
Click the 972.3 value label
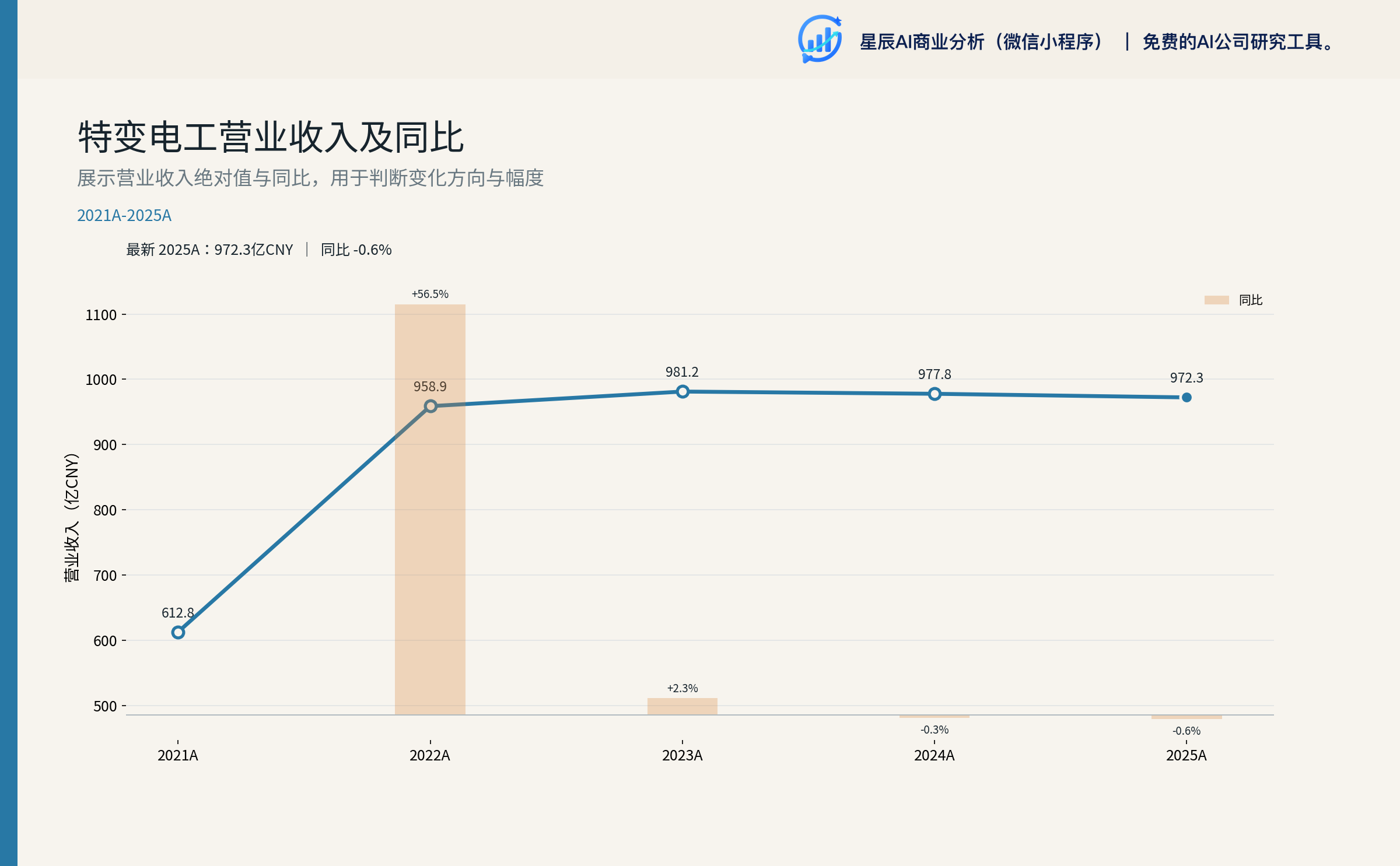pos(1186,378)
